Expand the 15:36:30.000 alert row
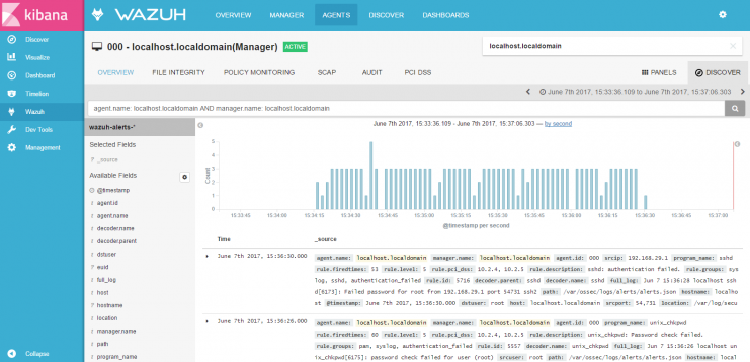 207,256
